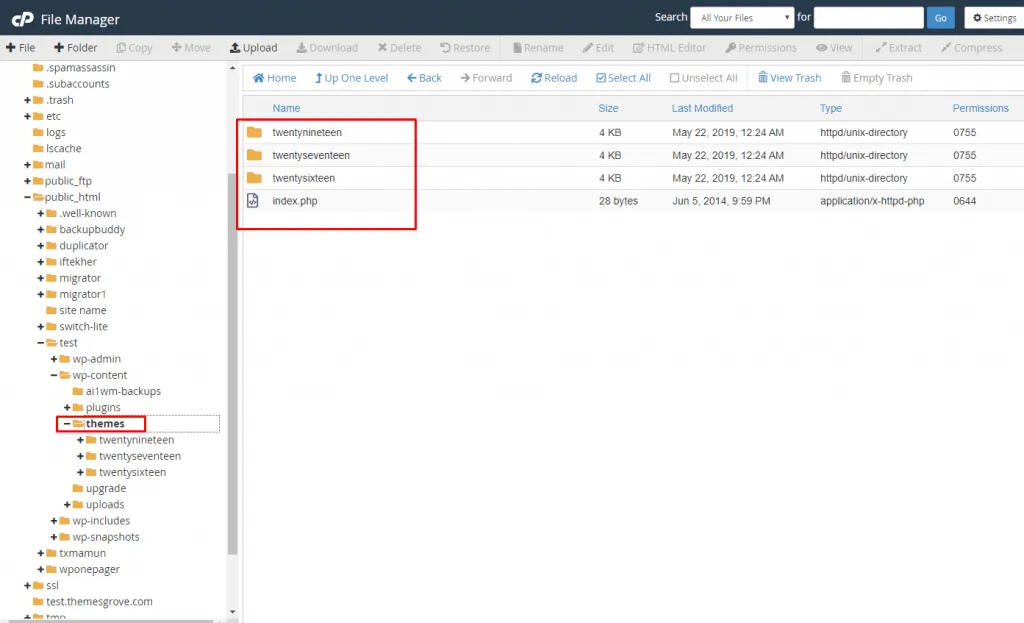This screenshot has width=1024, height=623.
Task: Expand the etc folder in tree
Action: 27,116
